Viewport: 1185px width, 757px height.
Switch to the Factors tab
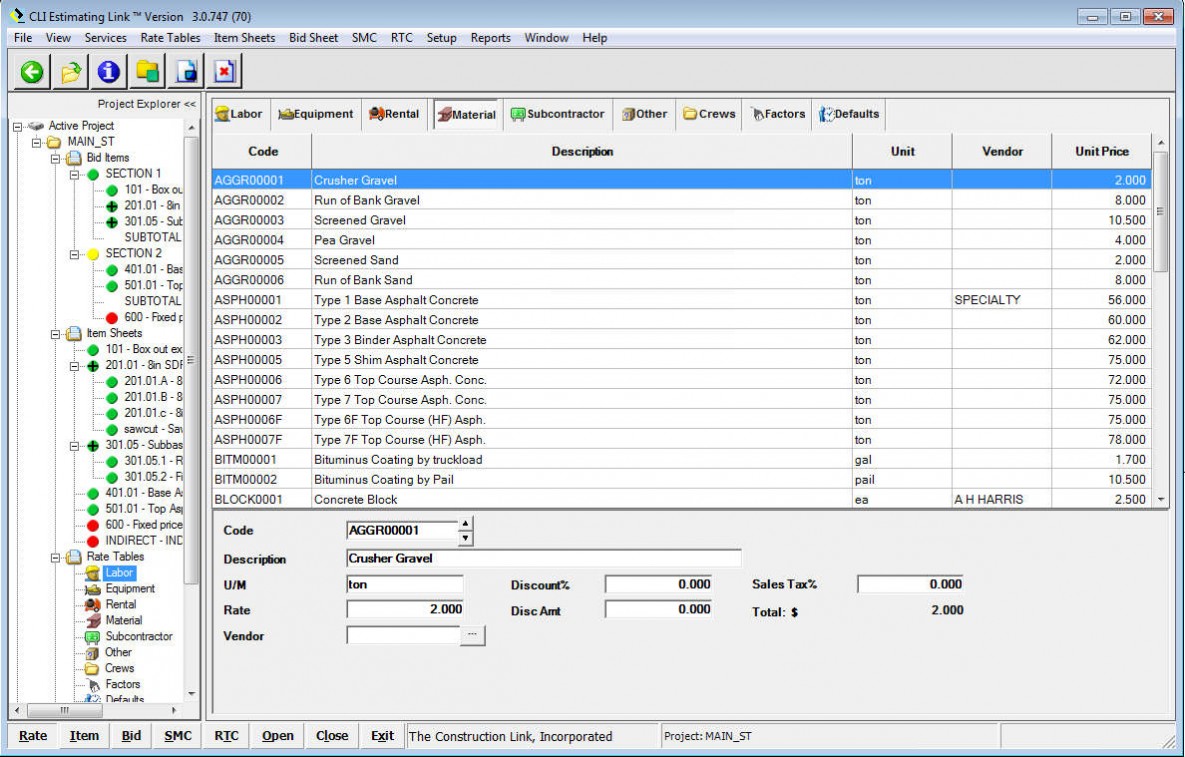tap(778, 114)
